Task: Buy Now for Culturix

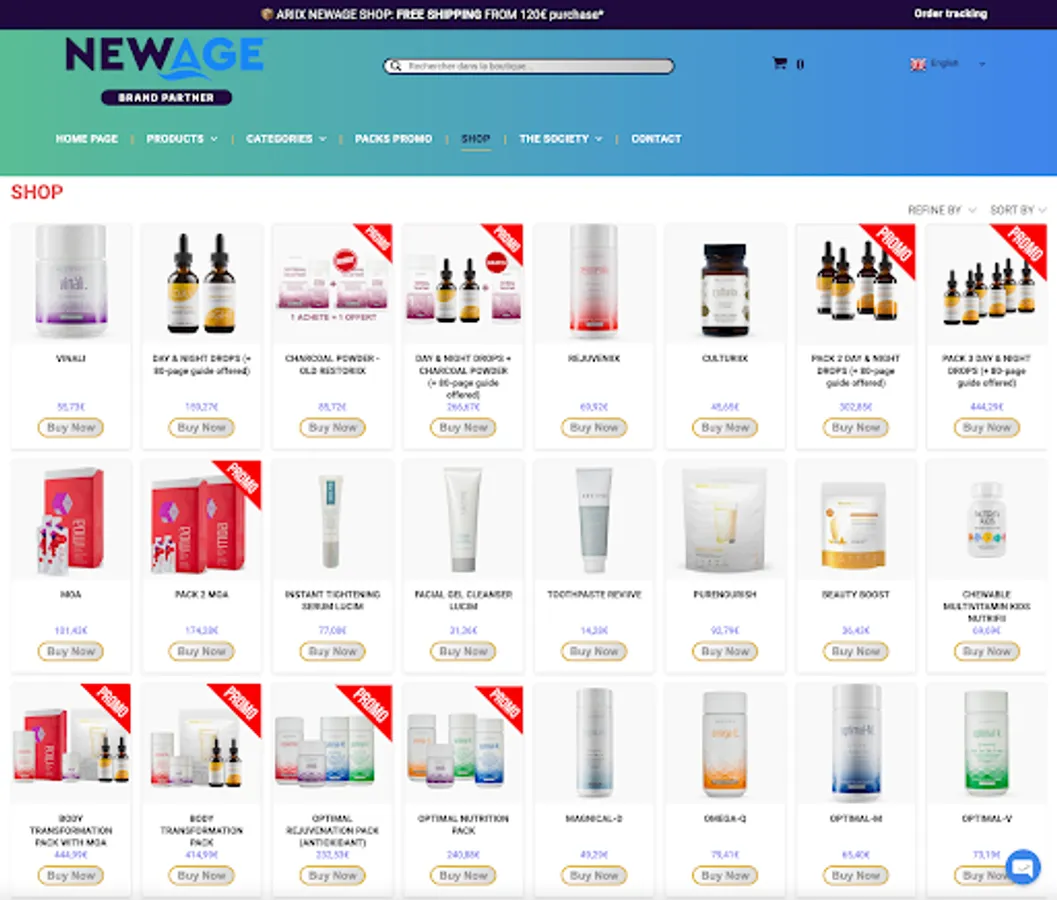Action: point(725,427)
